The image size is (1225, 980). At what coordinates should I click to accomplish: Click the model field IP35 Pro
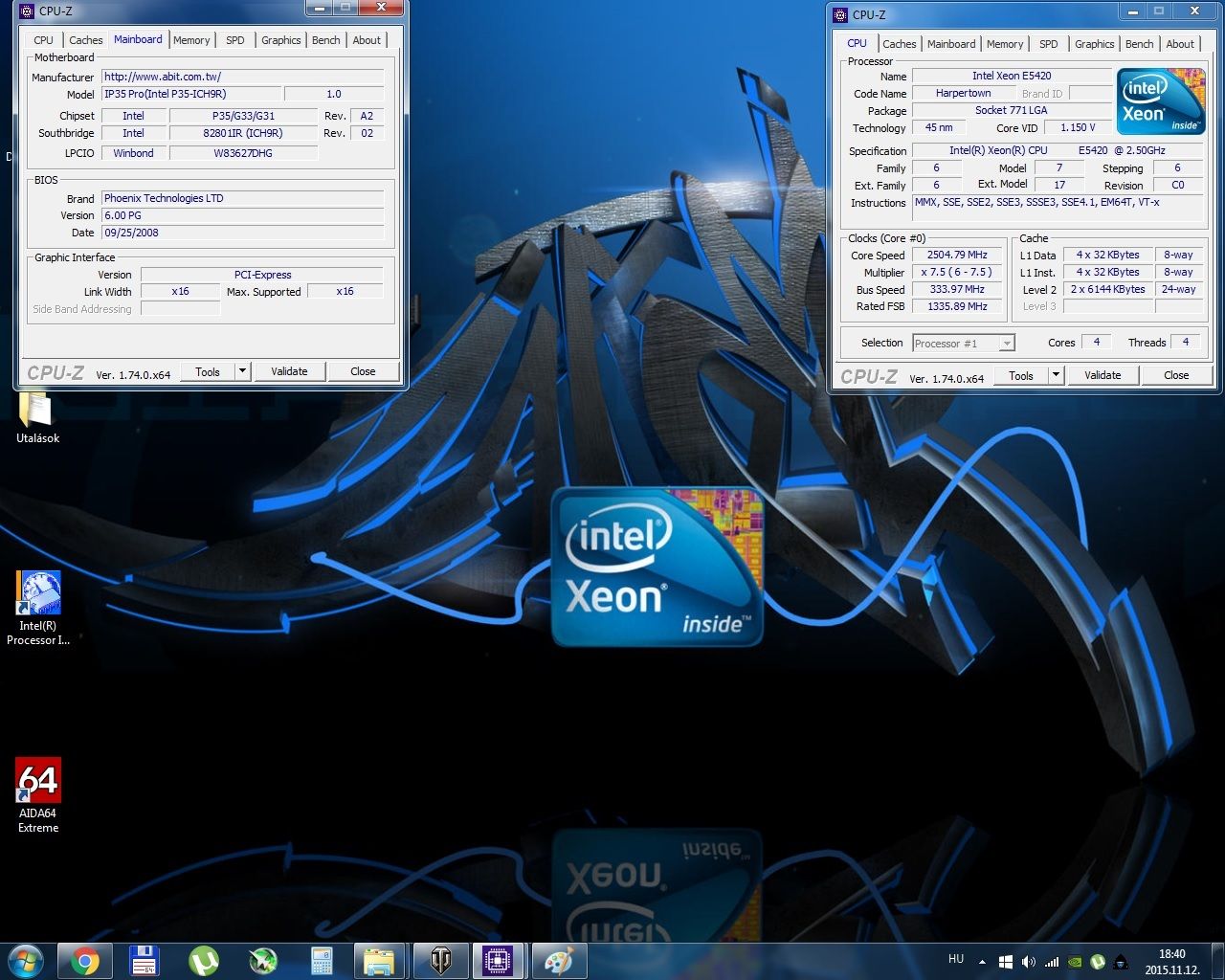click(x=191, y=94)
